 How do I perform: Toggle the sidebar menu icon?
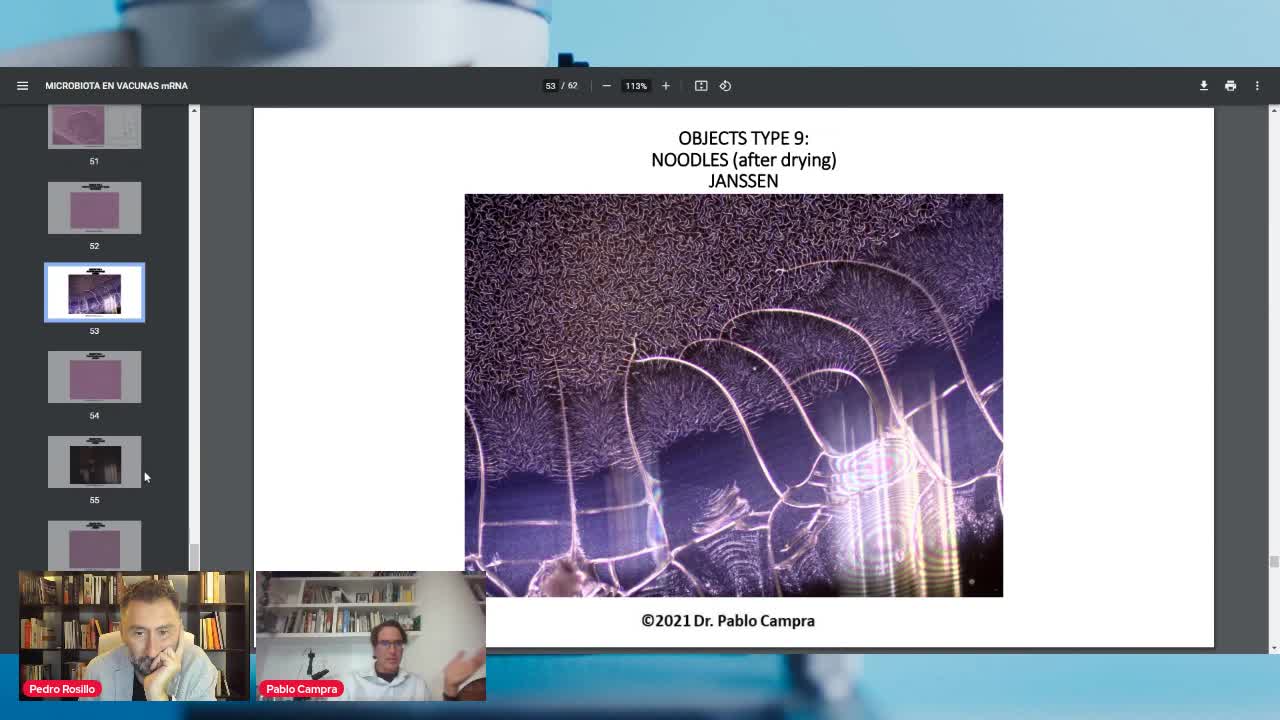coord(22,86)
